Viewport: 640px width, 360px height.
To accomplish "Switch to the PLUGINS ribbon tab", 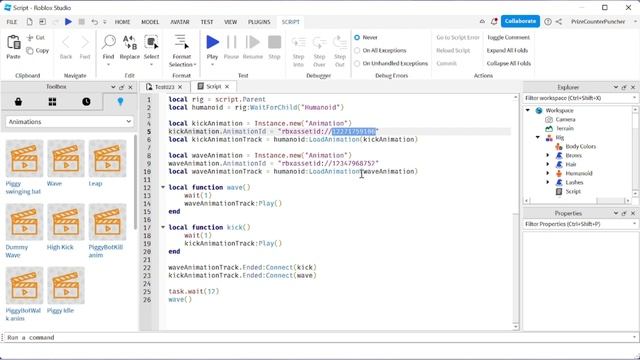I will click(259, 22).
